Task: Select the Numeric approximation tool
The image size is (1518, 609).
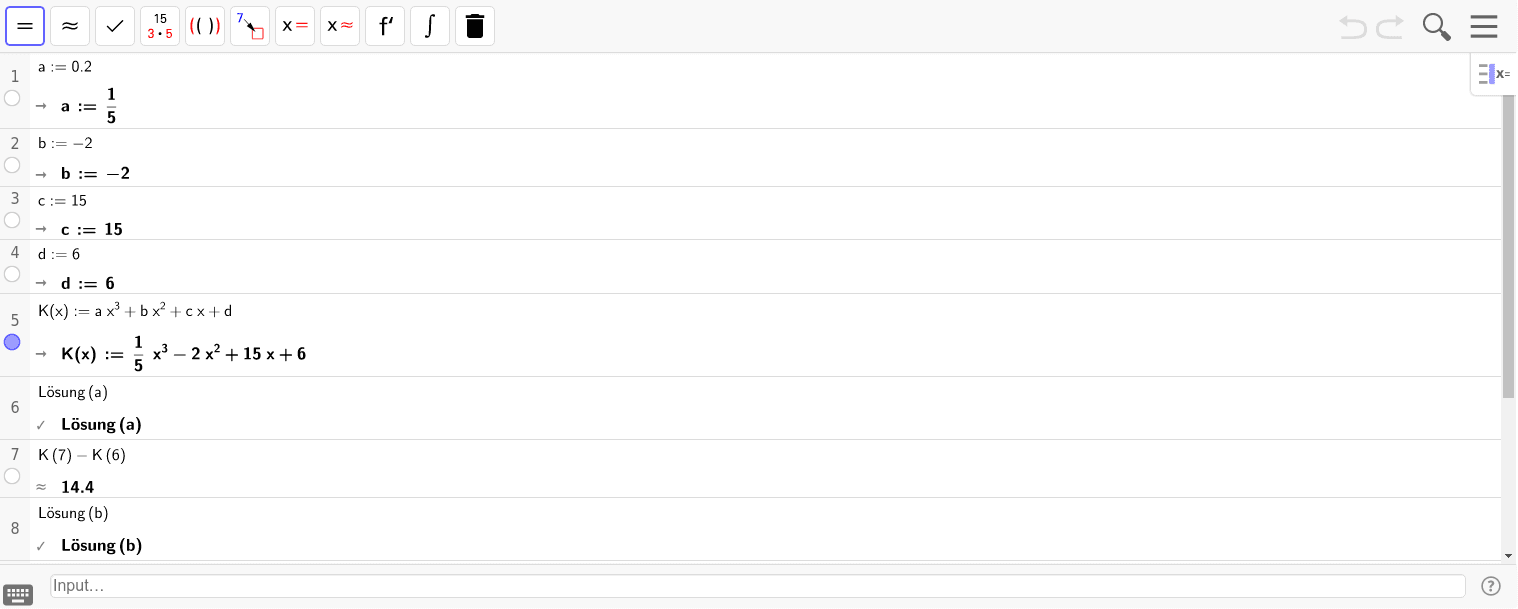Action: (x=70, y=26)
